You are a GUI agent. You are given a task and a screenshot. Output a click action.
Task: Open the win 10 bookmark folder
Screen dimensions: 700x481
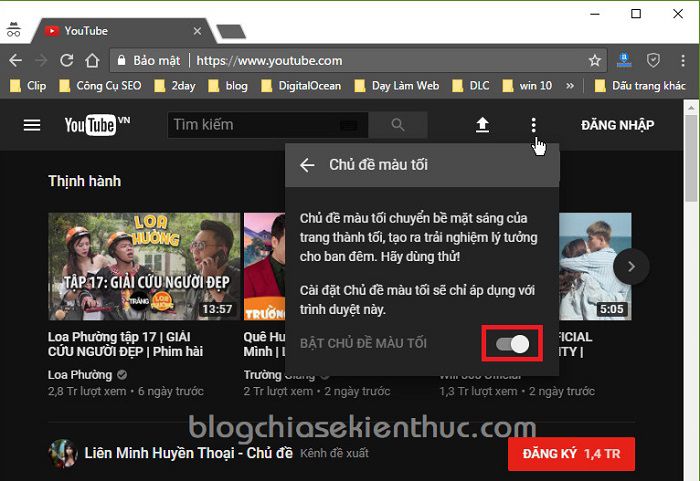coord(527,85)
